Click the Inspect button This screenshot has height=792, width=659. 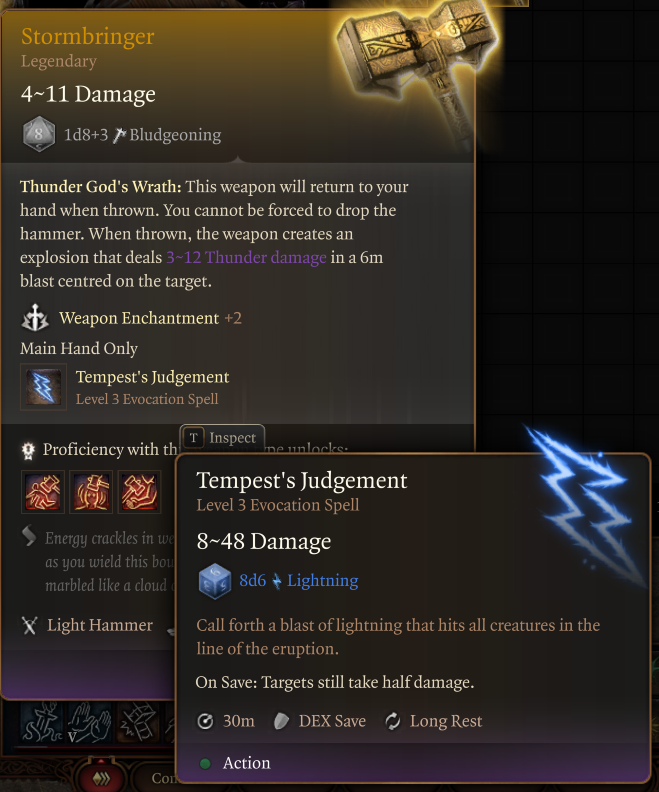(222, 437)
